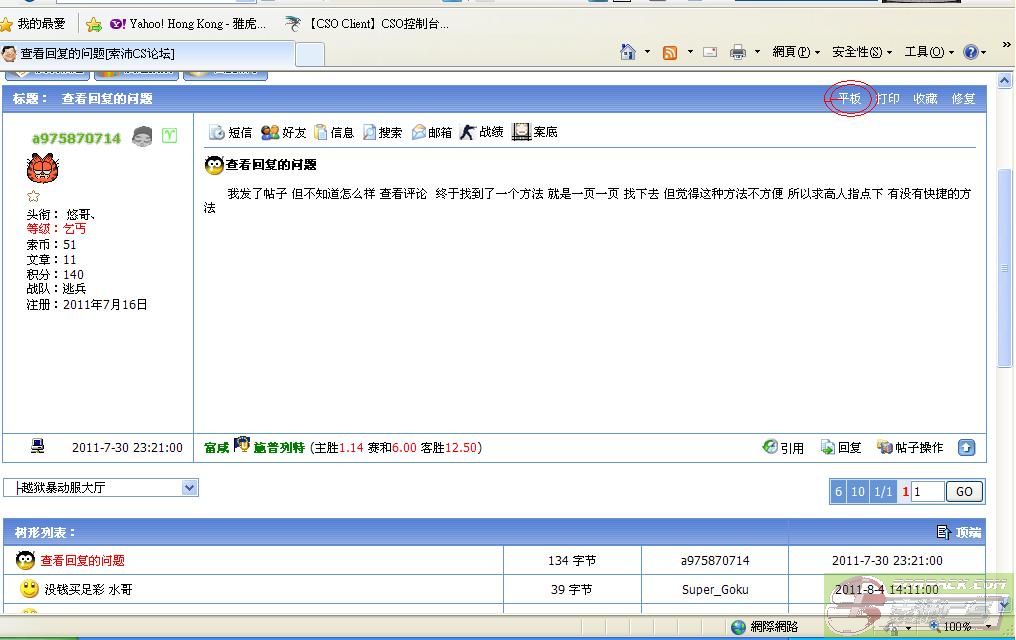1016x640 pixels.
Task: Click the 平板 (flat view) link
Action: (x=849, y=99)
